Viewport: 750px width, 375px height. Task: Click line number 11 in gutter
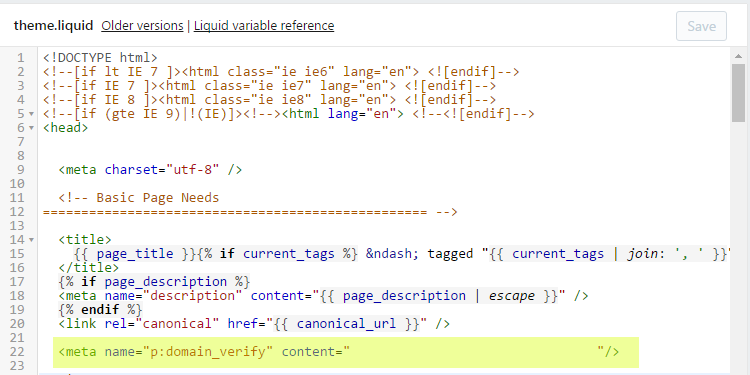pos(17,198)
